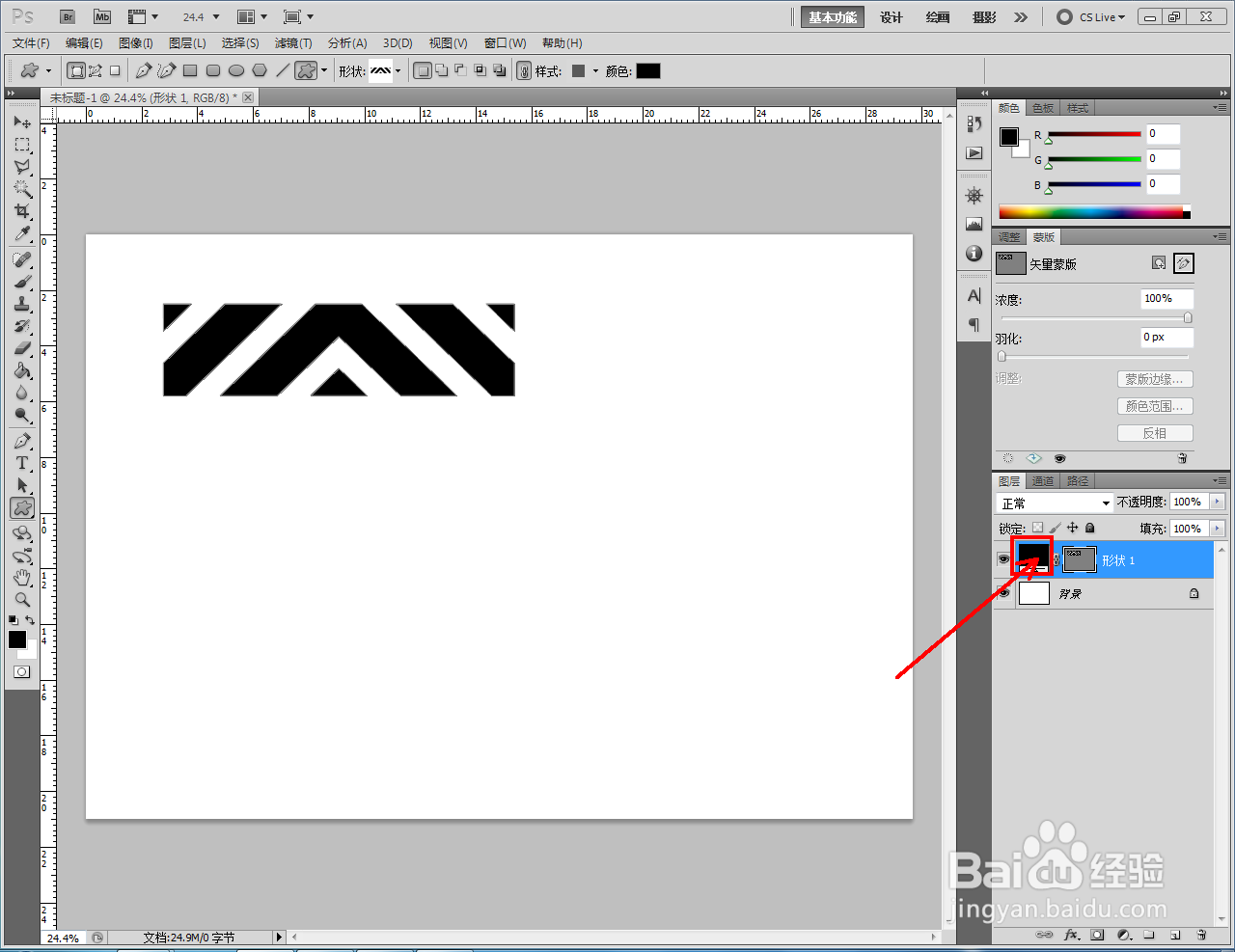Select the Clone Stamp tool

(22, 305)
